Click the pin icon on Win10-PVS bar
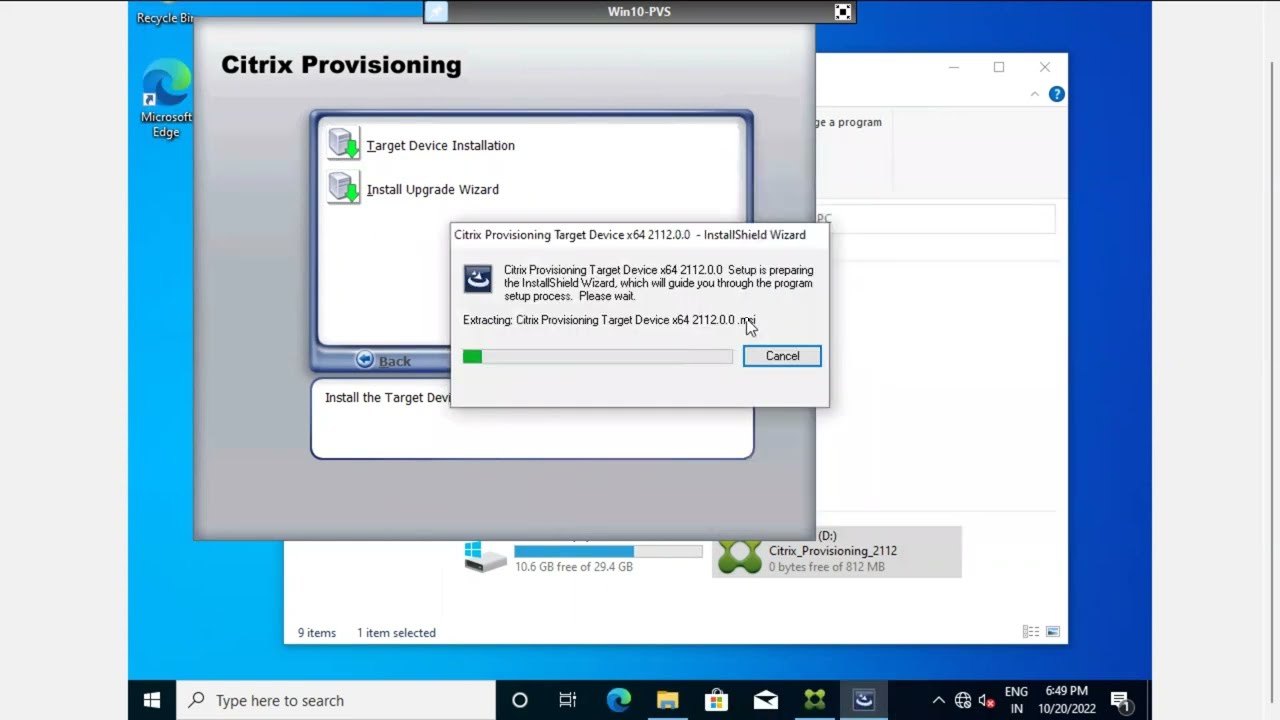 point(437,12)
